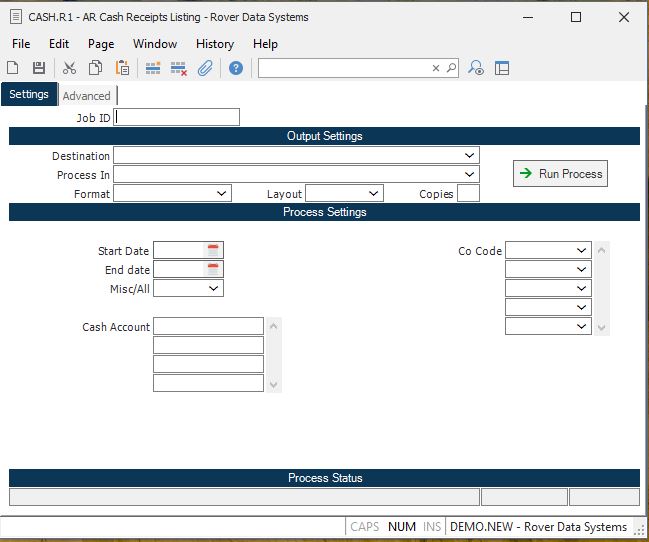
Task: Open the Start Date calendar picker
Action: pyautogui.click(x=213, y=250)
